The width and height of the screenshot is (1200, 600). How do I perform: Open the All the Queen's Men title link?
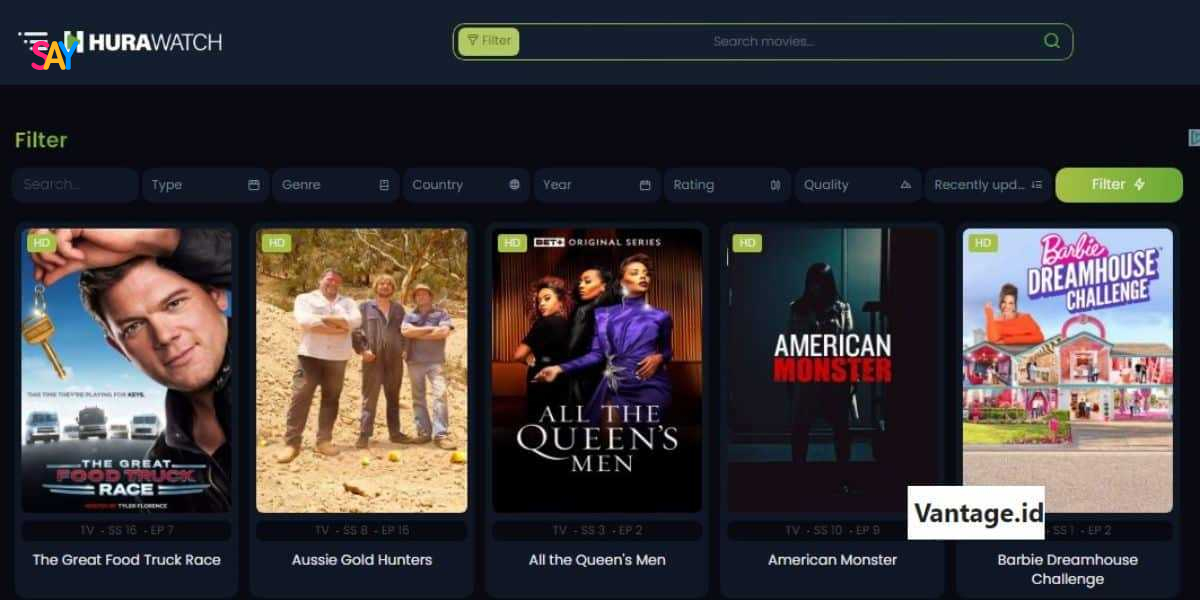click(597, 560)
